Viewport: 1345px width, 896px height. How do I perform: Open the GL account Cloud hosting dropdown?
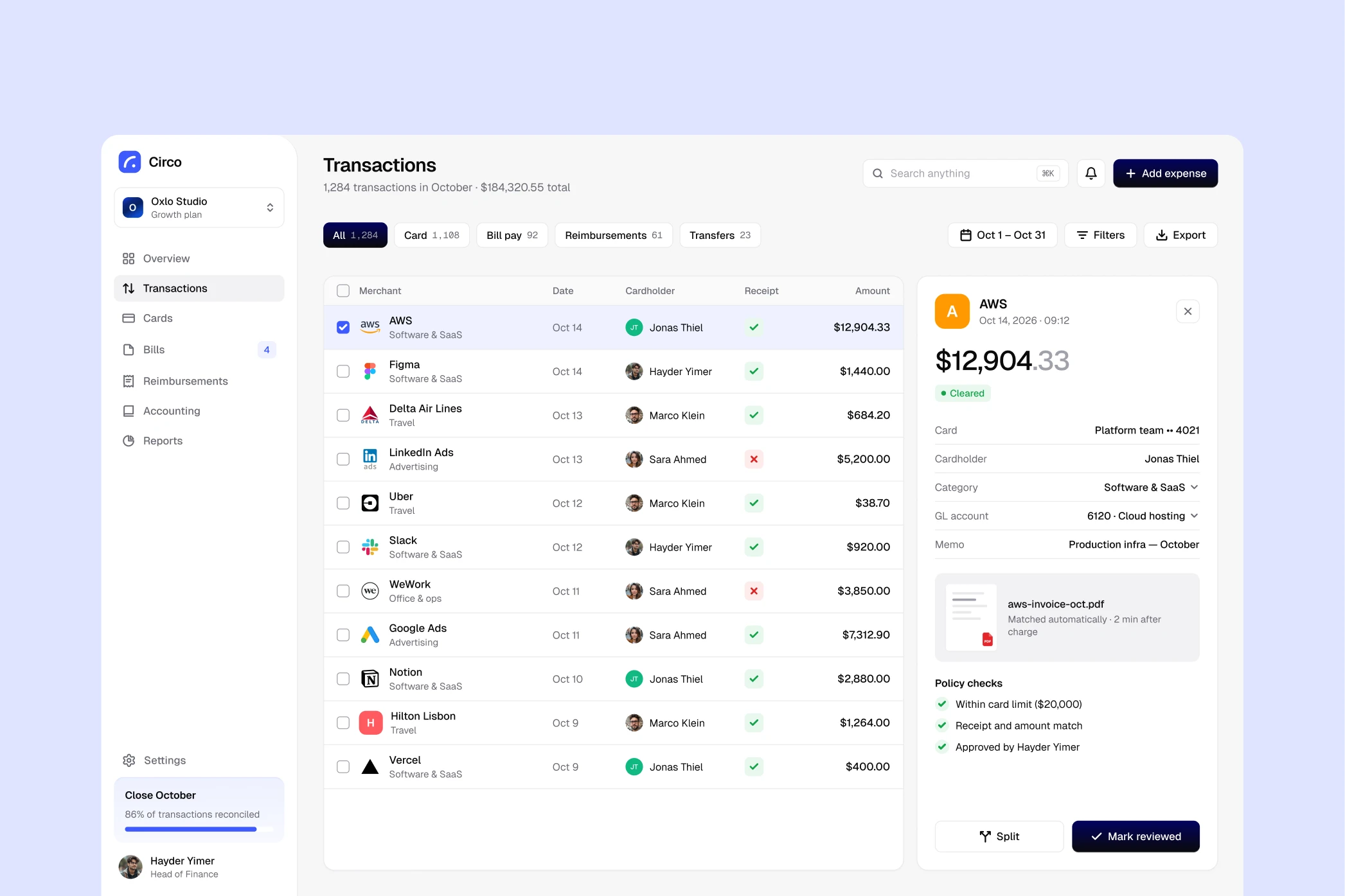click(x=1143, y=516)
